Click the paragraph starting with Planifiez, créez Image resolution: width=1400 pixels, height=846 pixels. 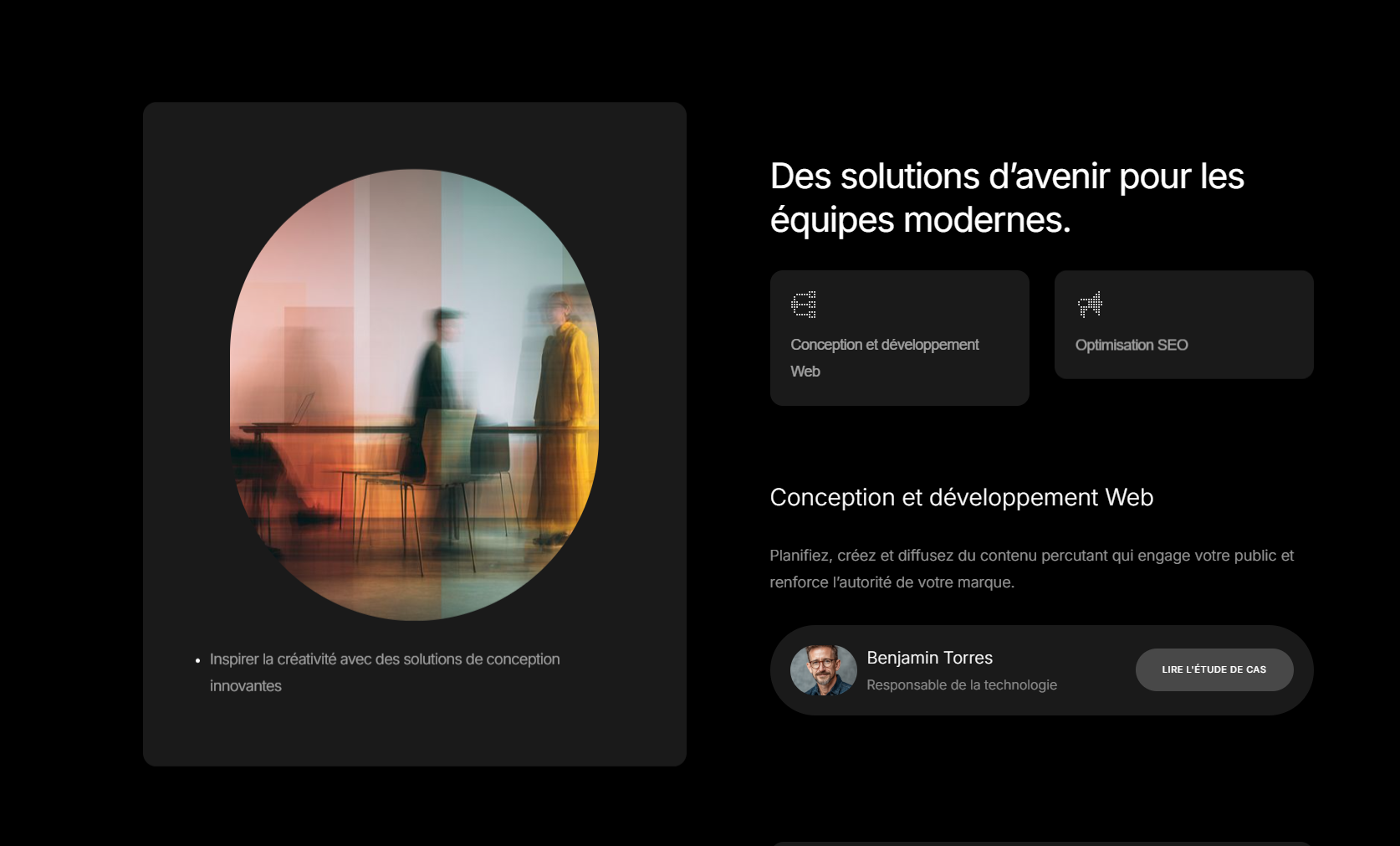click(x=1031, y=568)
